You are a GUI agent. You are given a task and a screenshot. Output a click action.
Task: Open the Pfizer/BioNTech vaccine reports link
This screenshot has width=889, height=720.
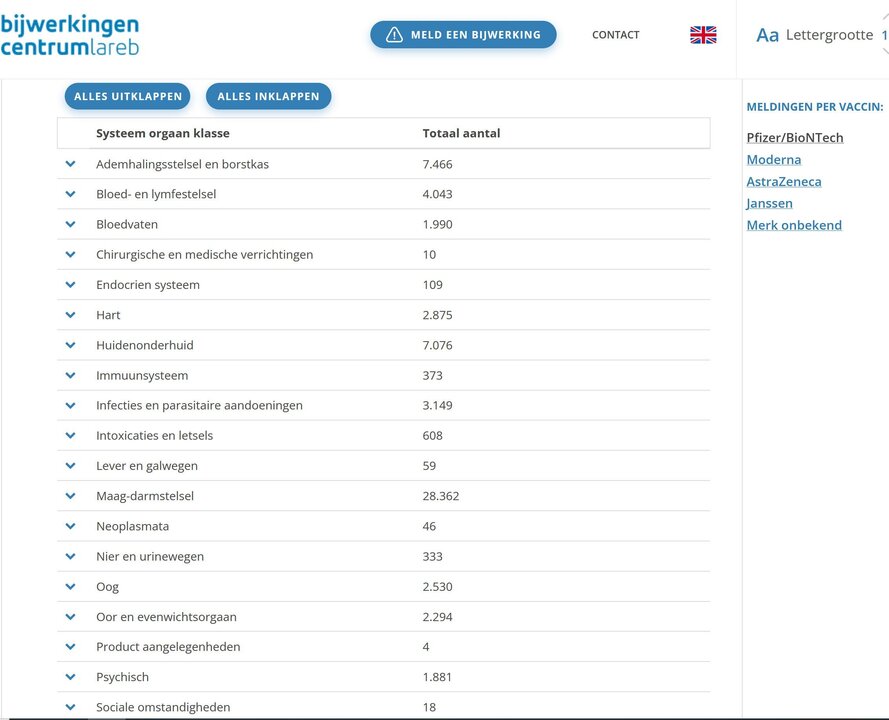click(x=794, y=138)
